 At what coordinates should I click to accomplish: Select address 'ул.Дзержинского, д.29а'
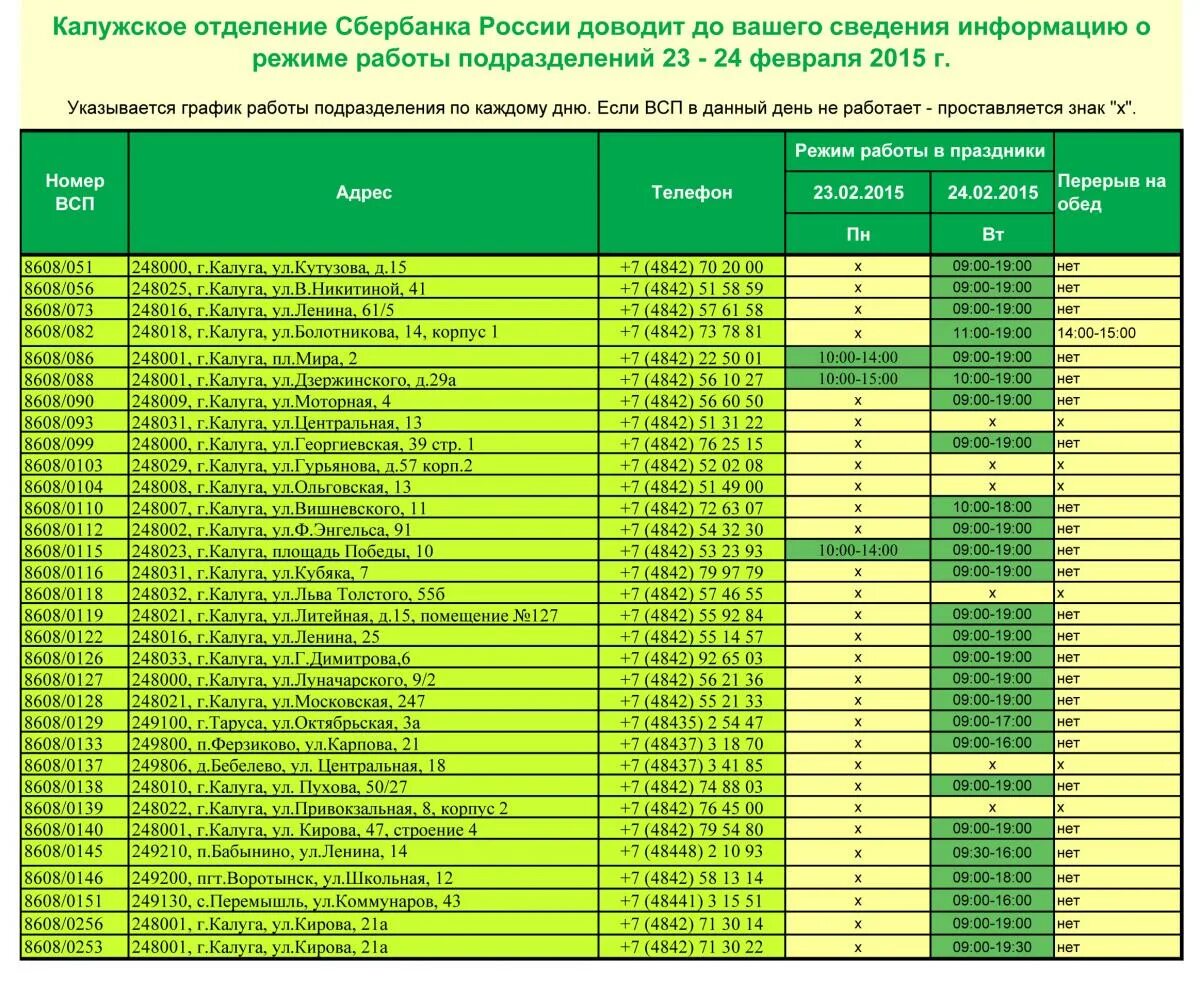tap(365, 380)
